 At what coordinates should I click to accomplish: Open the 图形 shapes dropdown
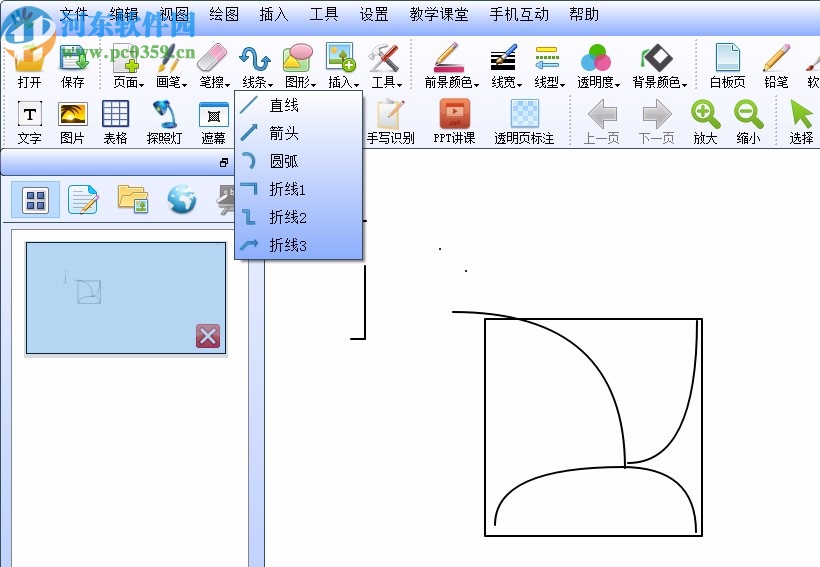coord(300,66)
